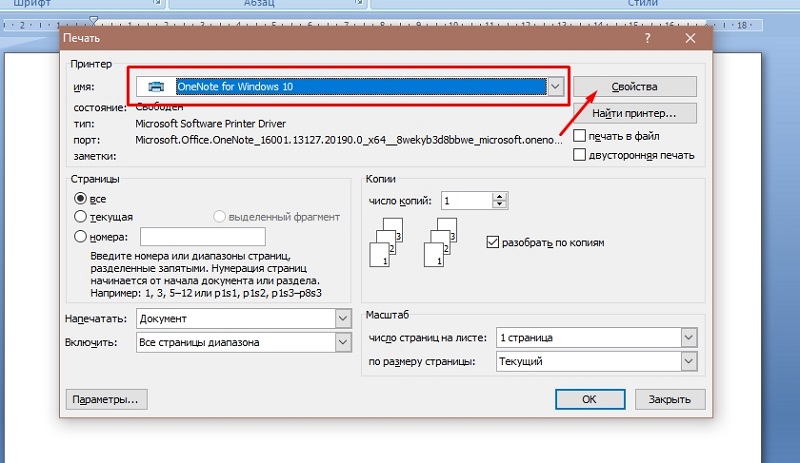Uncheck 'разобрать по копиям' option
This screenshot has height=463, width=800.
[492, 242]
